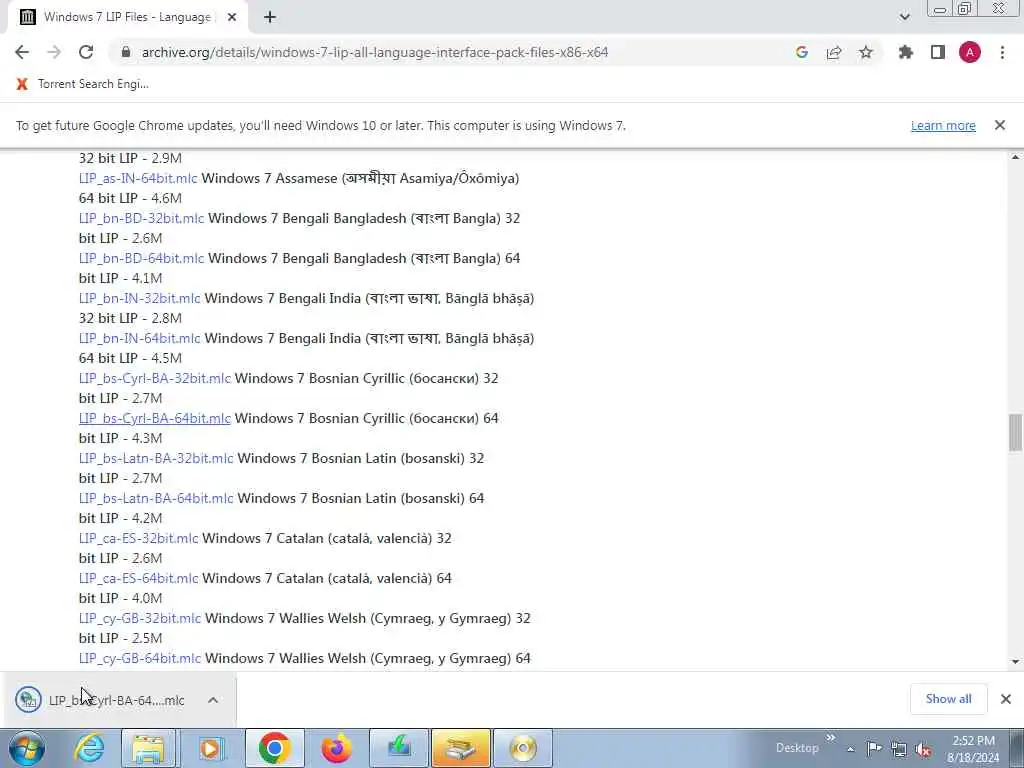Screen dimensions: 1024x768
Task: Open the green arrow app on the taskbar
Action: 399,748
